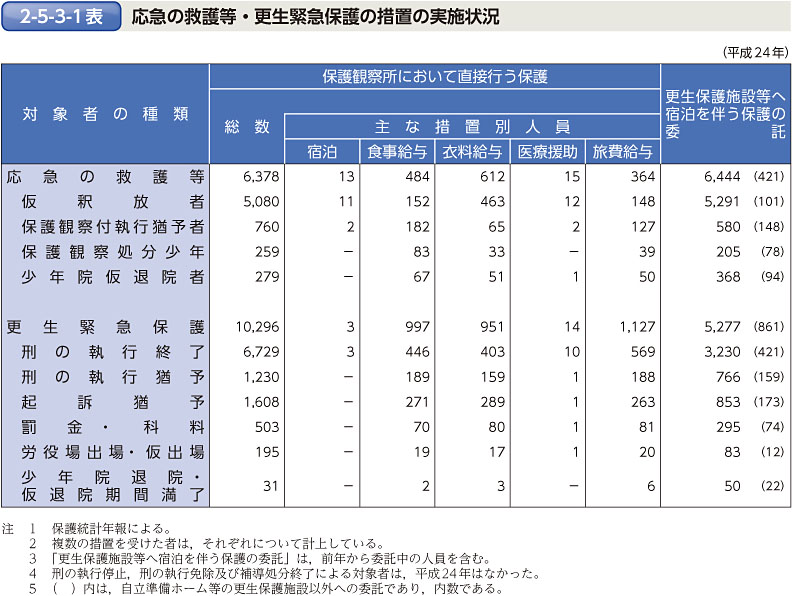Click parenthesized value (861) in 更生緊急保護 row
The width and height of the screenshot is (793, 596).
(769, 327)
